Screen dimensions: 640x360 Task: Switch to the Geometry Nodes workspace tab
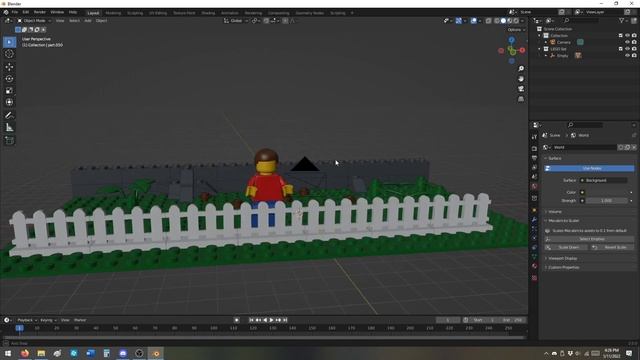click(309, 13)
